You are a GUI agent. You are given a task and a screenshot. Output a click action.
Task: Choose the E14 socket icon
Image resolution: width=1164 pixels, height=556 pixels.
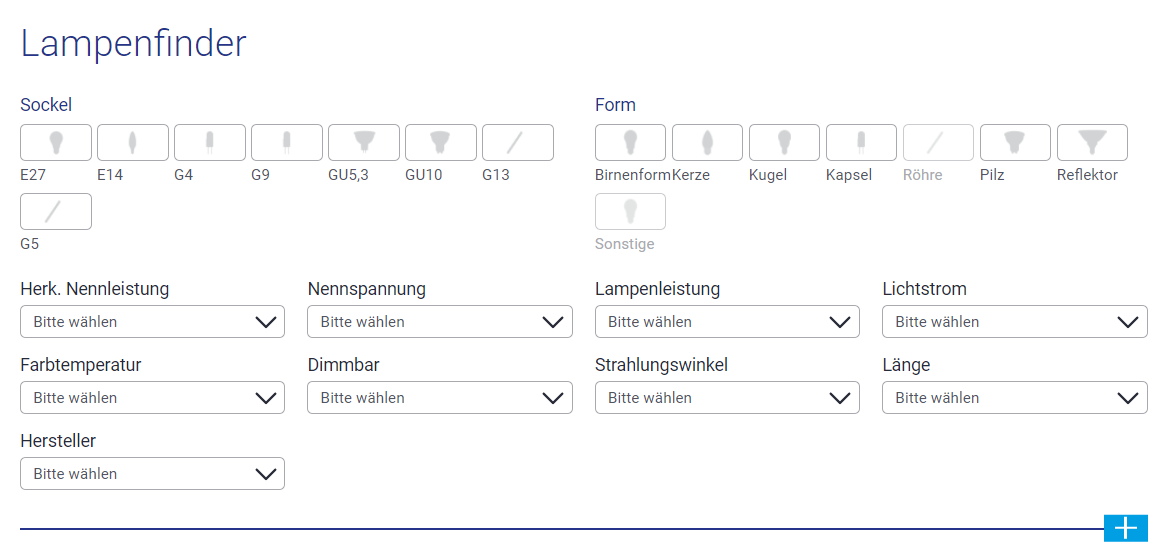click(x=133, y=143)
